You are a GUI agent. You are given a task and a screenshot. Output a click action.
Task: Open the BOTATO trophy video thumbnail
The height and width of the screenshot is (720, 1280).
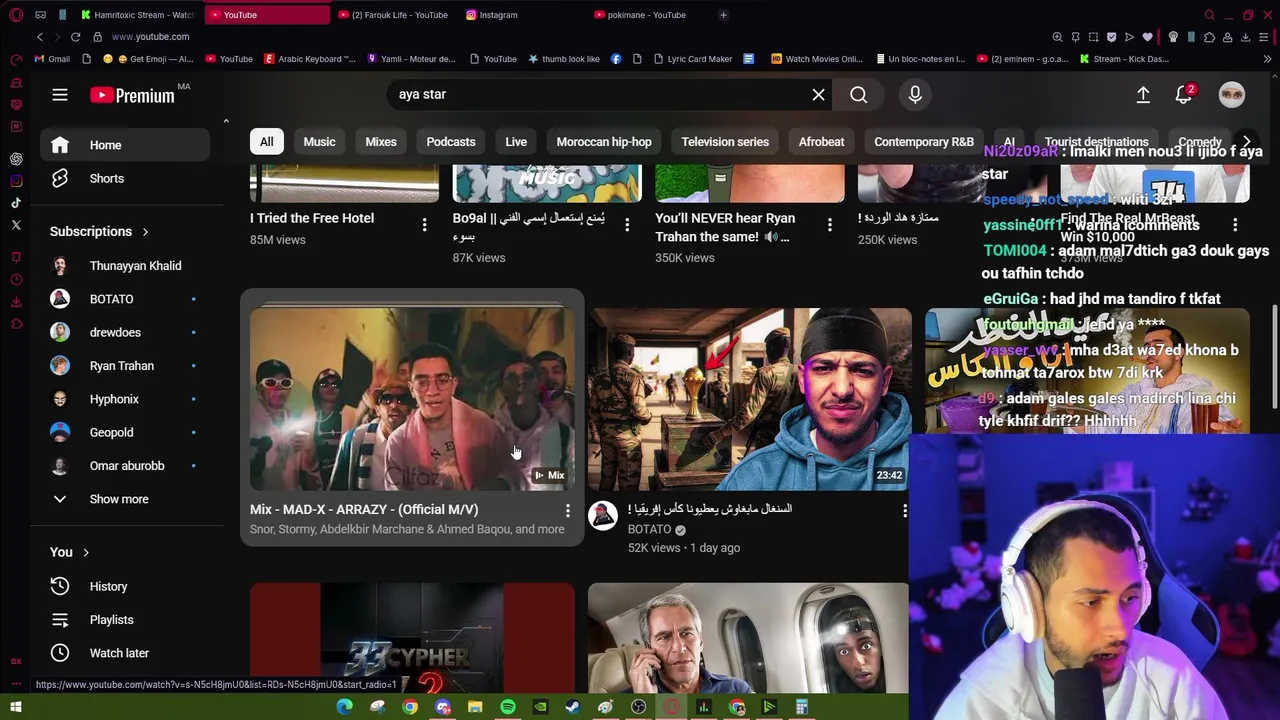point(750,399)
